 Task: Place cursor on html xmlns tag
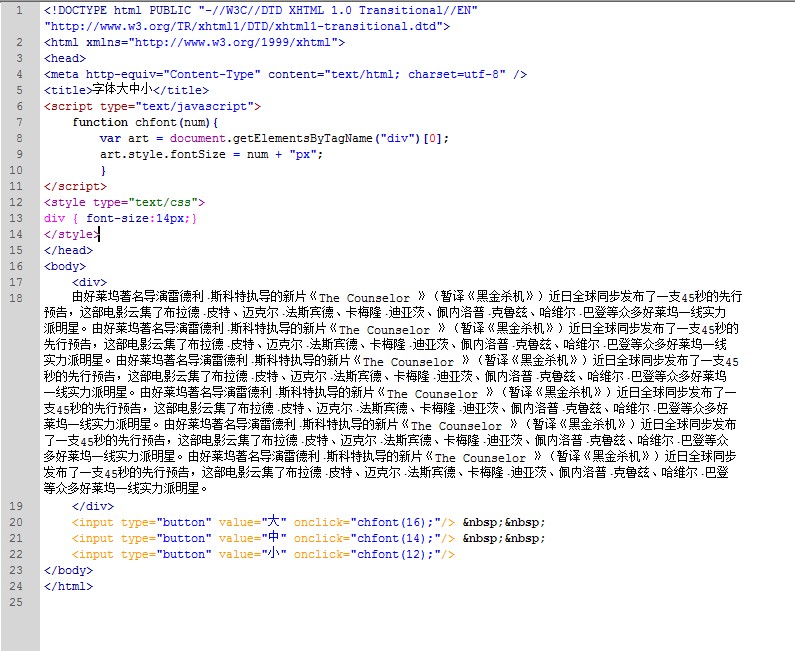tap(194, 43)
